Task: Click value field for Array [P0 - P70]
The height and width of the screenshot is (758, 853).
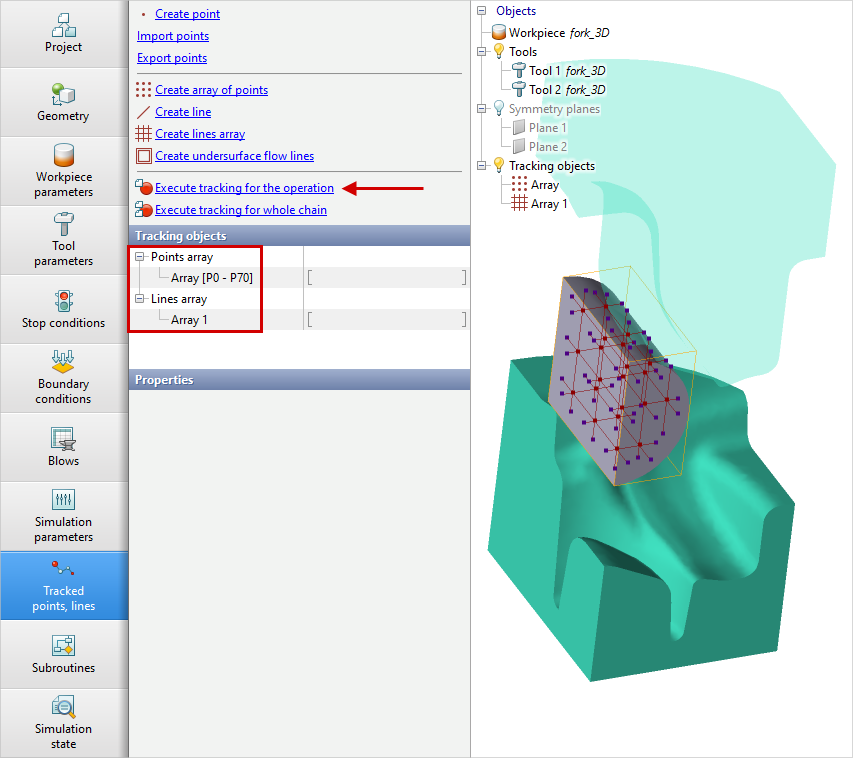Action: (x=386, y=278)
